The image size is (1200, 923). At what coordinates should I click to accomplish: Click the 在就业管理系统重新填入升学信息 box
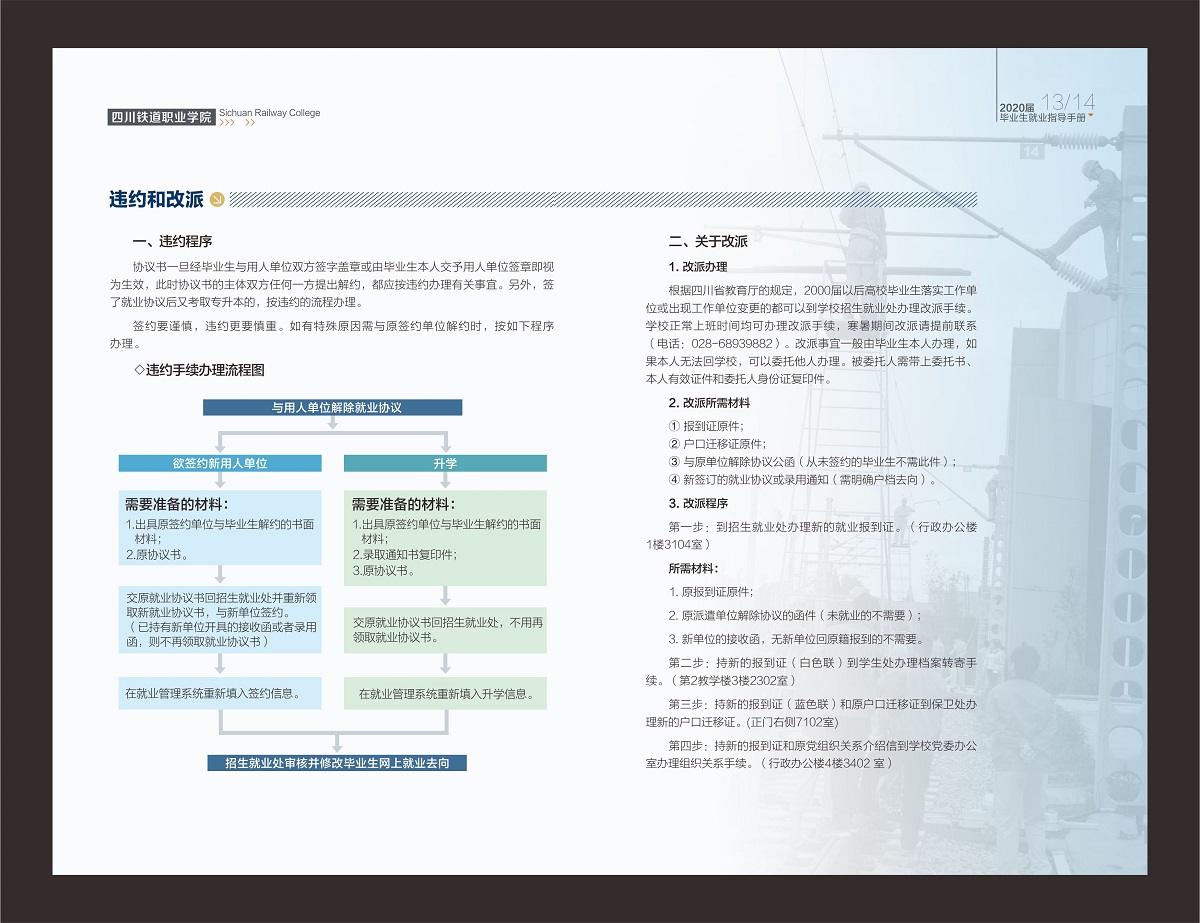tap(445, 694)
